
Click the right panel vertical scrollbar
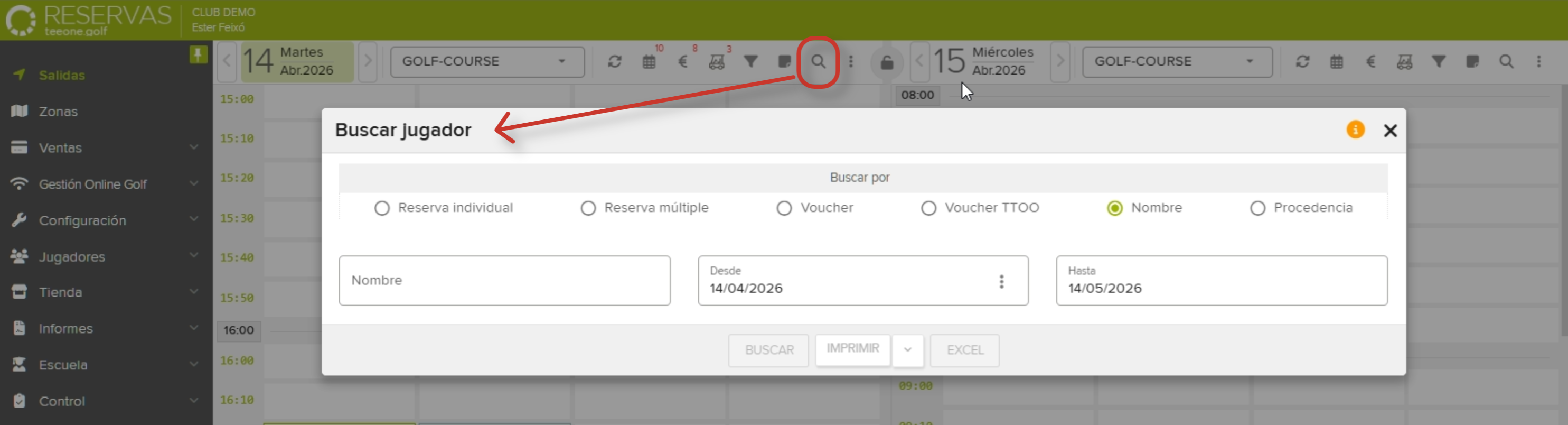pos(1564,211)
